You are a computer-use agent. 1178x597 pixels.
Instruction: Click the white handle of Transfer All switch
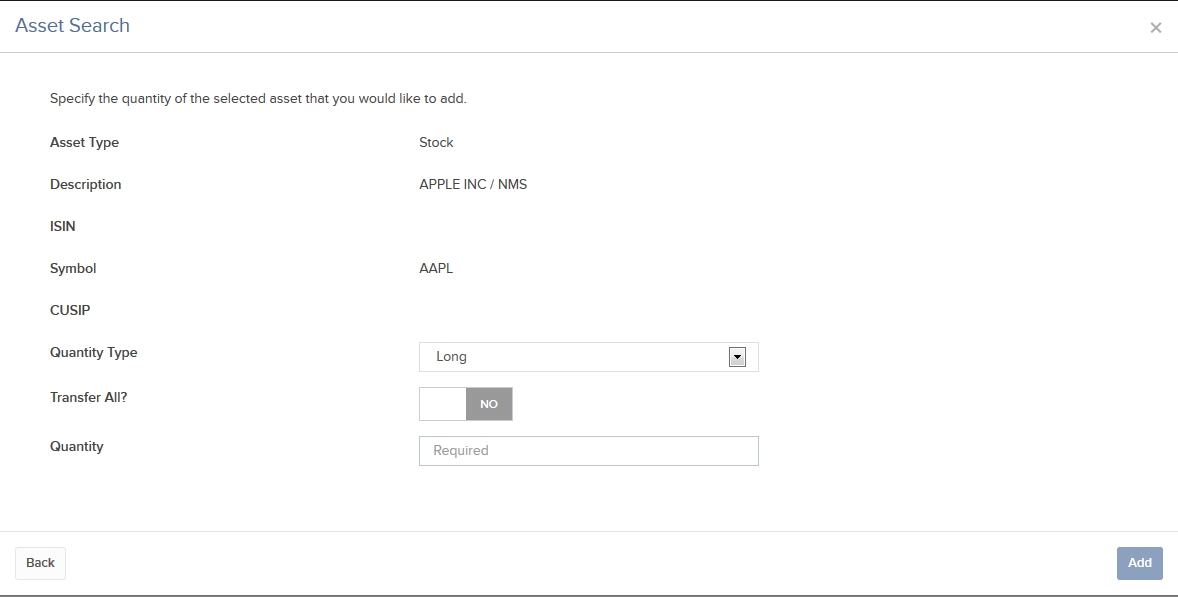(443, 404)
